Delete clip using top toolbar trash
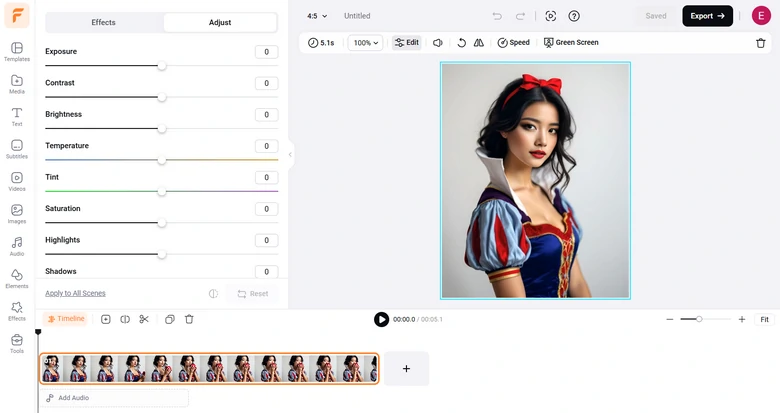 point(761,43)
